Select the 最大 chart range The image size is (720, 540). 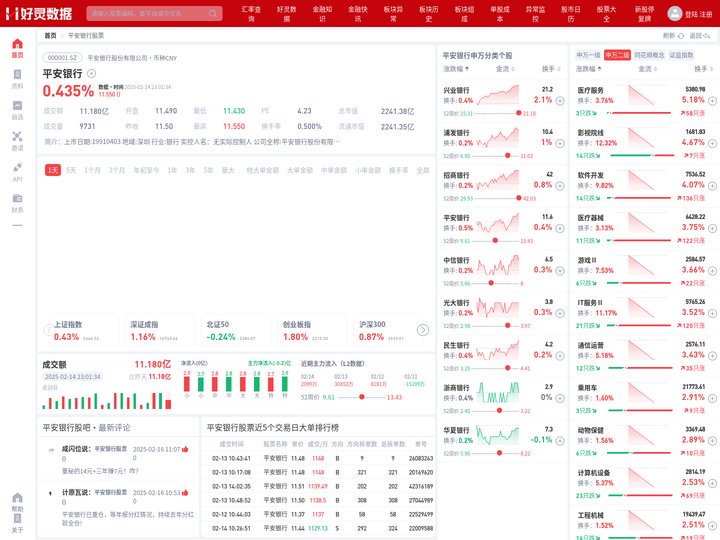(x=228, y=170)
